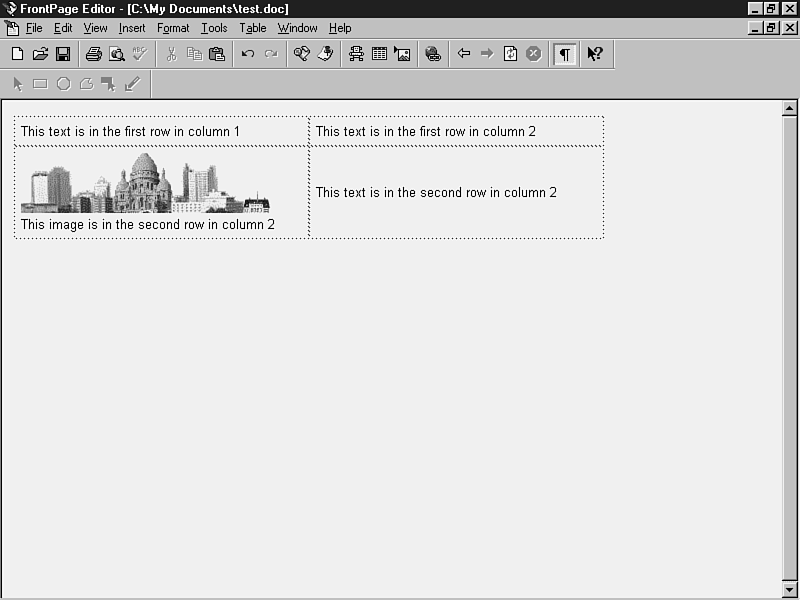The width and height of the screenshot is (800, 600).
Task: Click the Help pointer question-mark icon
Action: (595, 54)
